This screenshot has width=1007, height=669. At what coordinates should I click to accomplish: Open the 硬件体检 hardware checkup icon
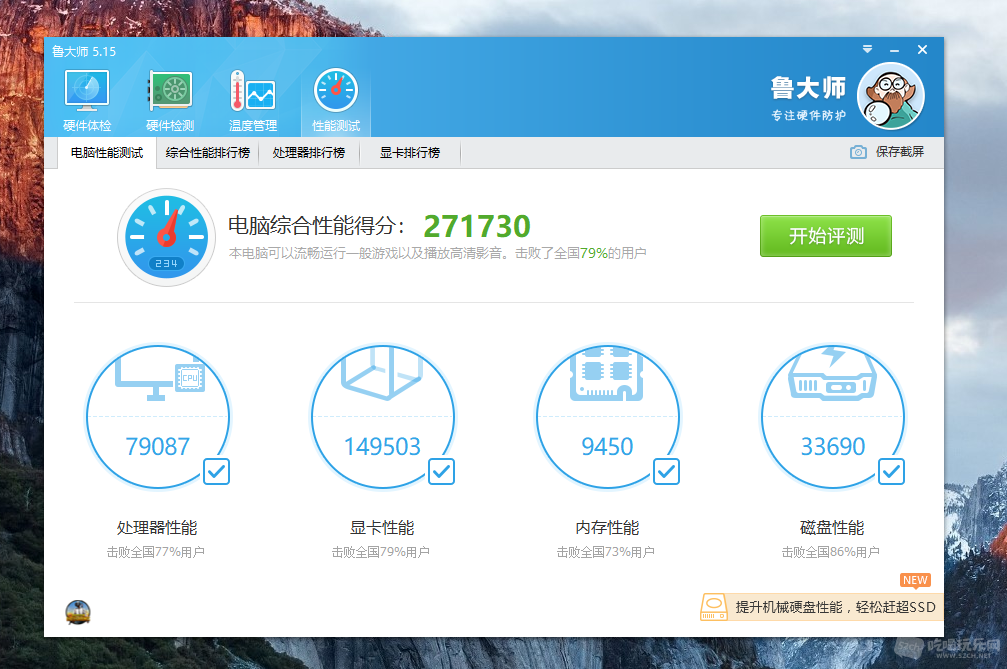pos(87,100)
